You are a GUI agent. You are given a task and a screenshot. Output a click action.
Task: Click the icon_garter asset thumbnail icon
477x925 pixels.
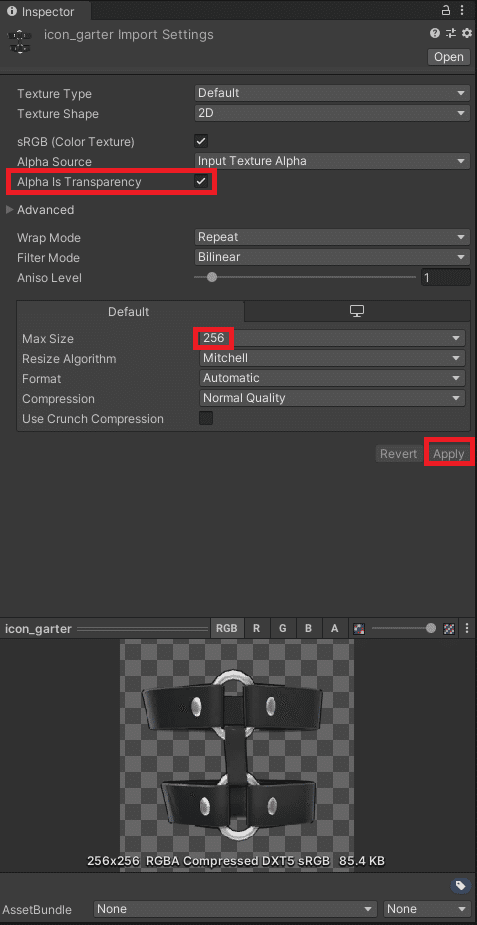tap(19, 42)
